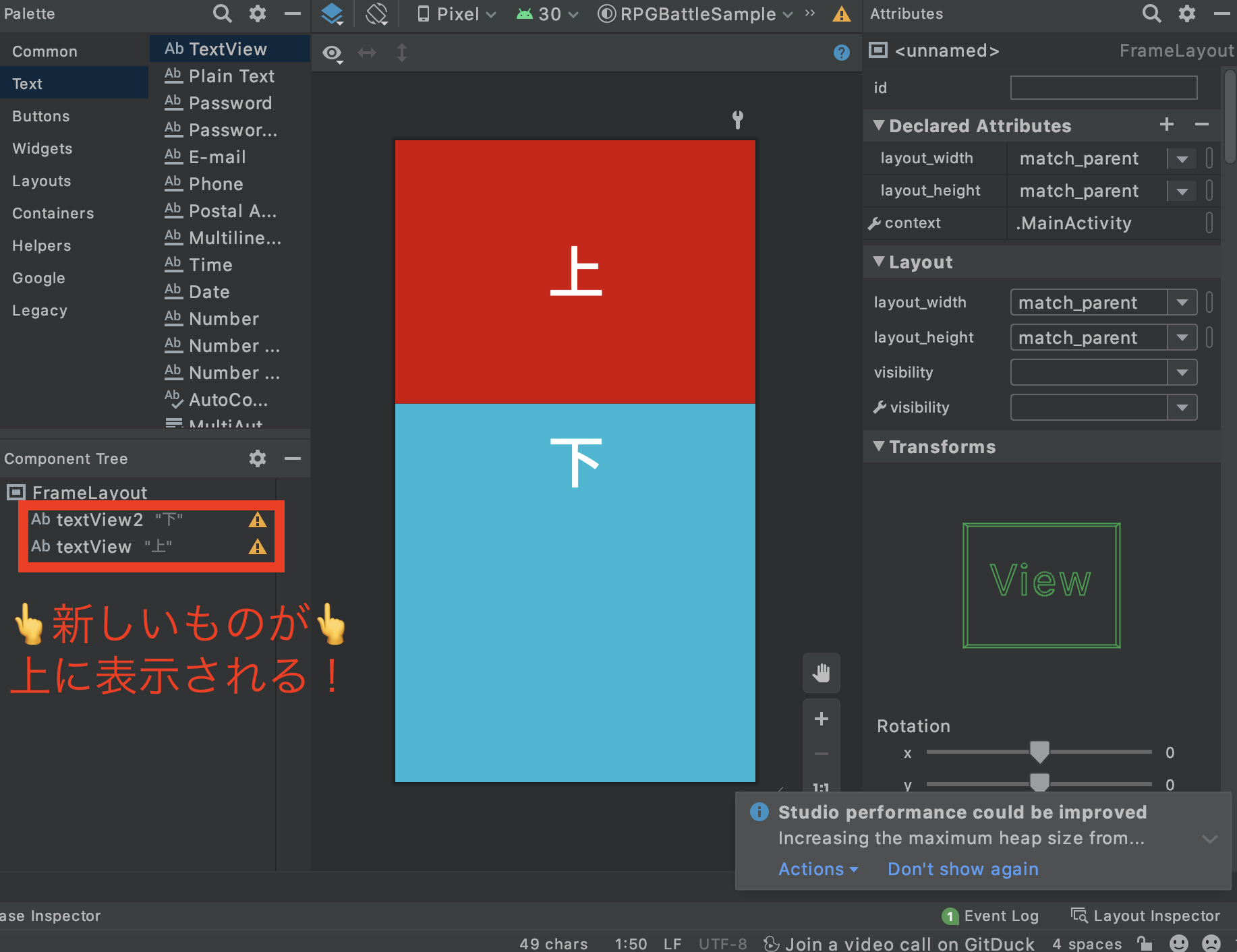Show more toolbar options chevrons
The image size is (1237, 952).
[810, 13]
